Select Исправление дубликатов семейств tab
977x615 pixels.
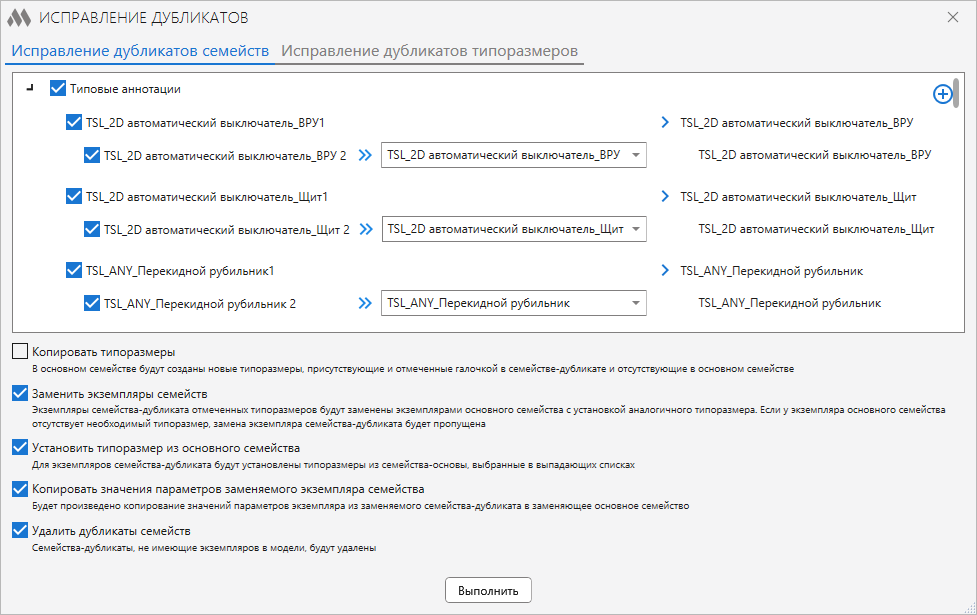pos(140,51)
